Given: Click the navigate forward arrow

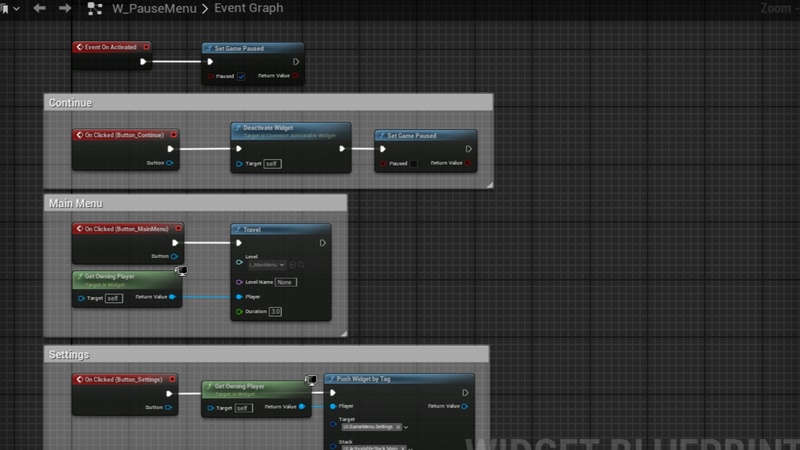Looking at the screenshot, I should tap(65, 8).
